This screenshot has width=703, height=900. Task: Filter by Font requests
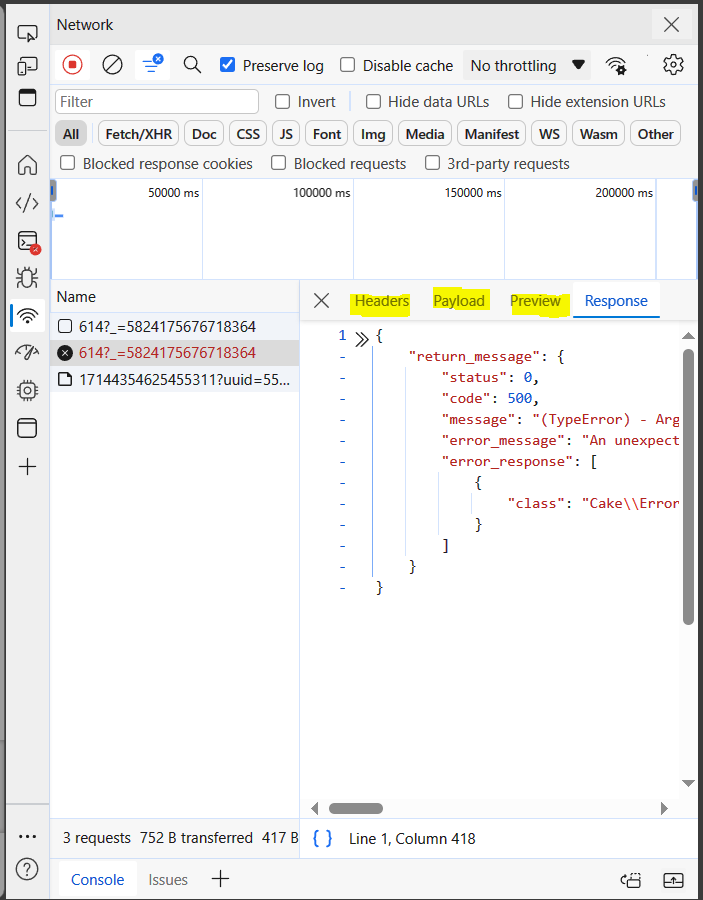pos(327,134)
